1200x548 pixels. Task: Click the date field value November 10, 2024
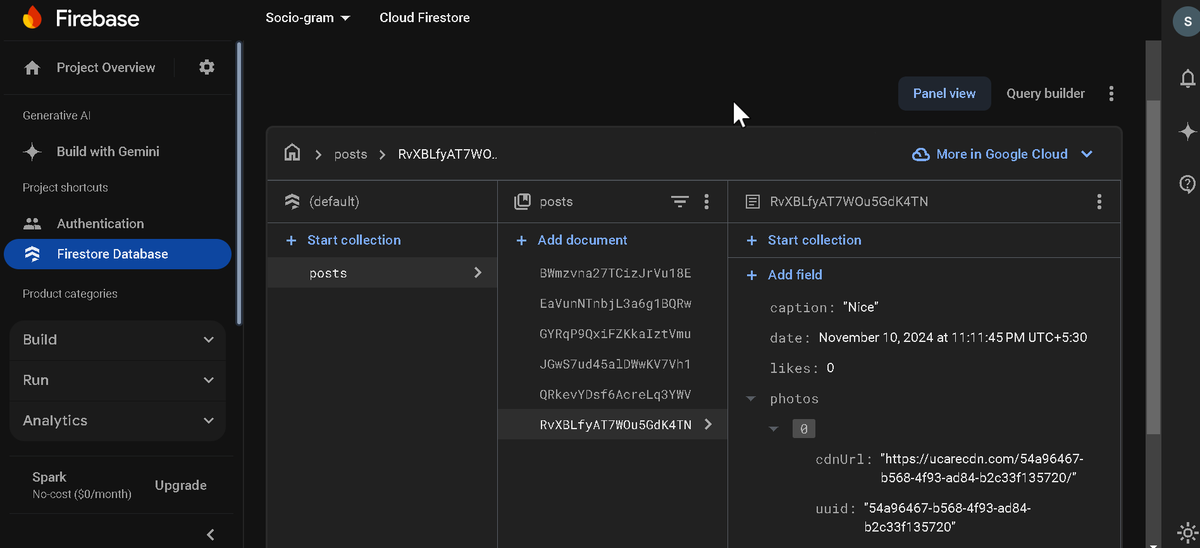click(953, 338)
